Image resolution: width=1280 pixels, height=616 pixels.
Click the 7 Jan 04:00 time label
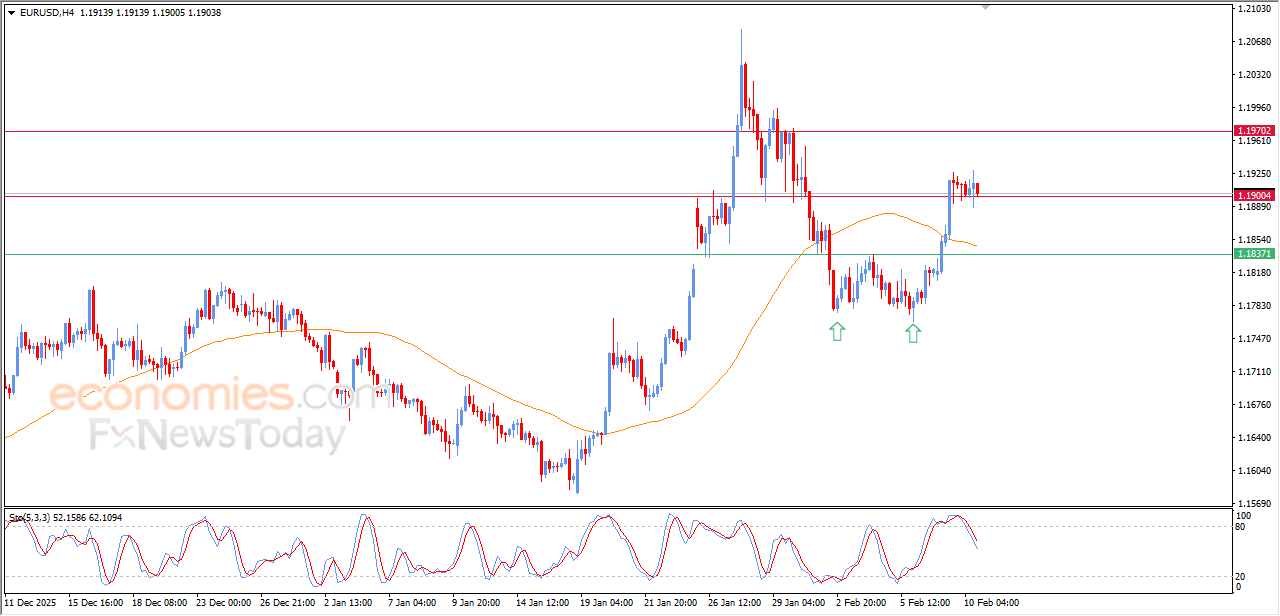click(412, 603)
